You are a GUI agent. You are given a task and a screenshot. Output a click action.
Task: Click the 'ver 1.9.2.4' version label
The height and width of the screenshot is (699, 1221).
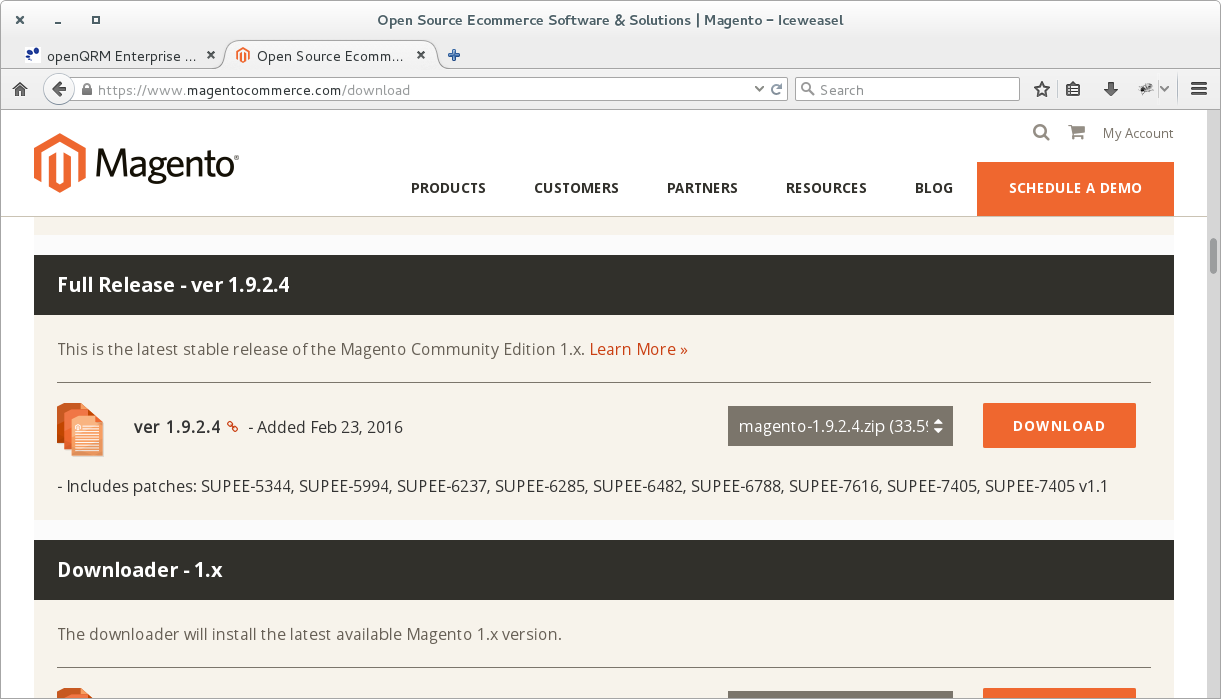[x=177, y=427]
